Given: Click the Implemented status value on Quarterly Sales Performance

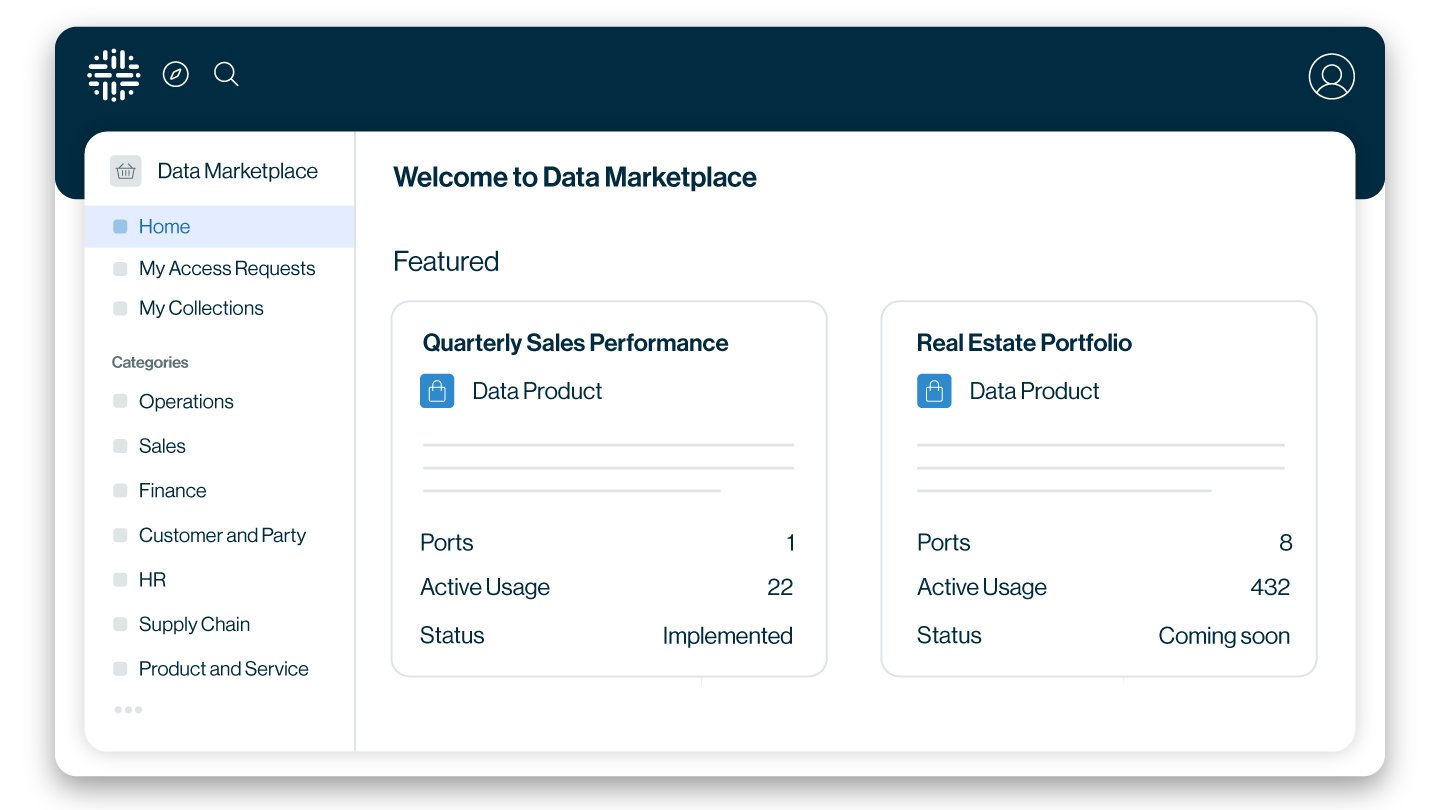Looking at the screenshot, I should (x=727, y=635).
